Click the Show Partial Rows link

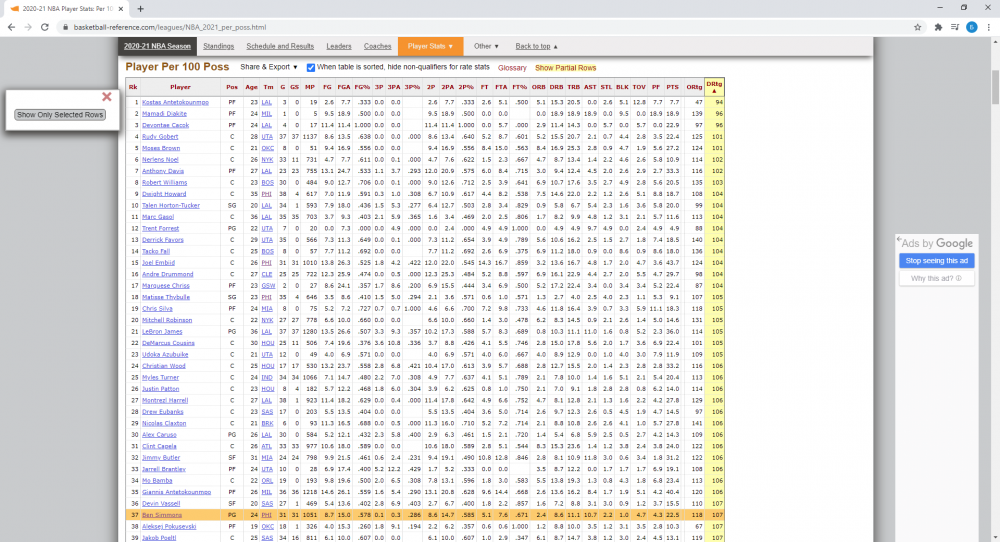[565, 68]
